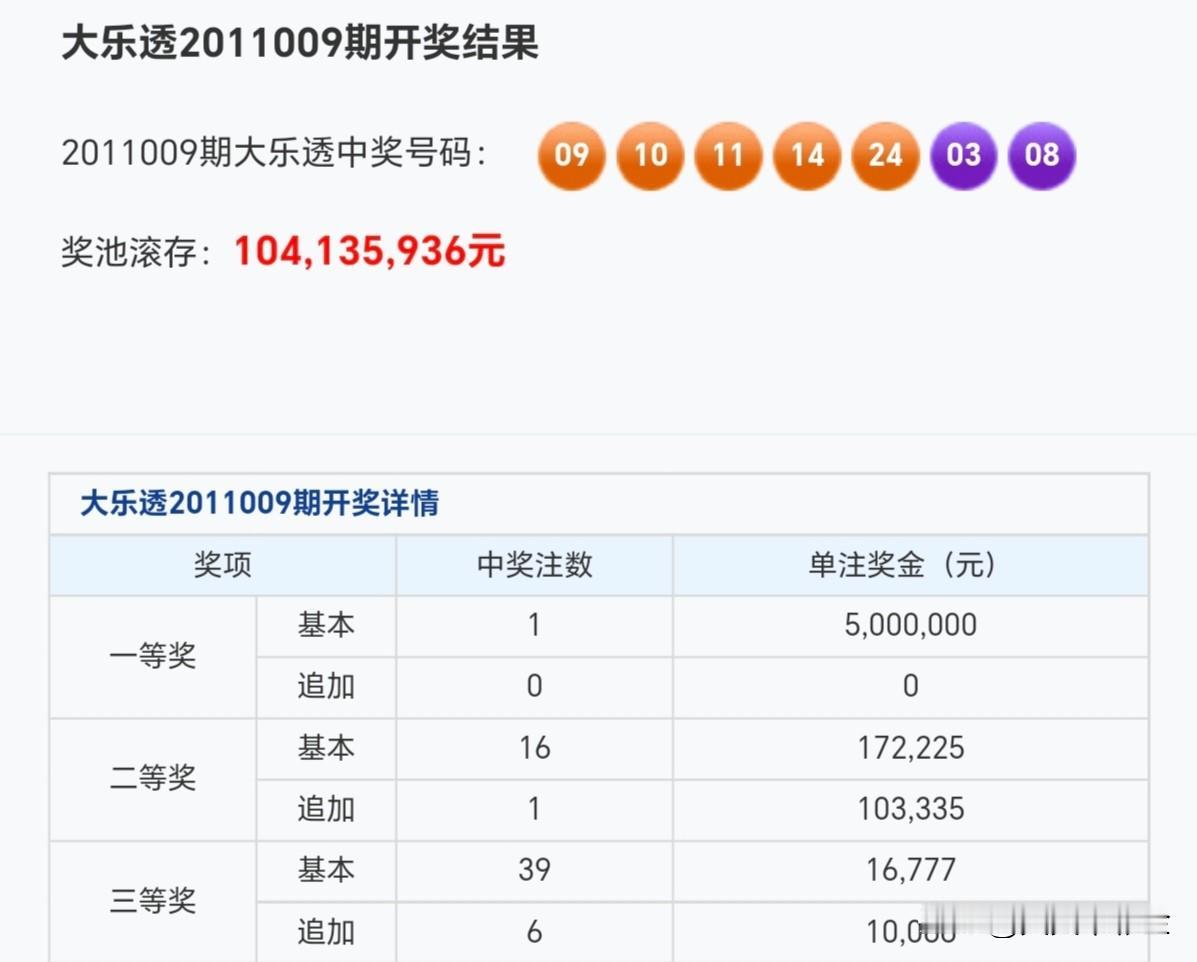This screenshot has width=1197, height=962.
Task: Select the orange number ball 14
Action: [807, 156]
